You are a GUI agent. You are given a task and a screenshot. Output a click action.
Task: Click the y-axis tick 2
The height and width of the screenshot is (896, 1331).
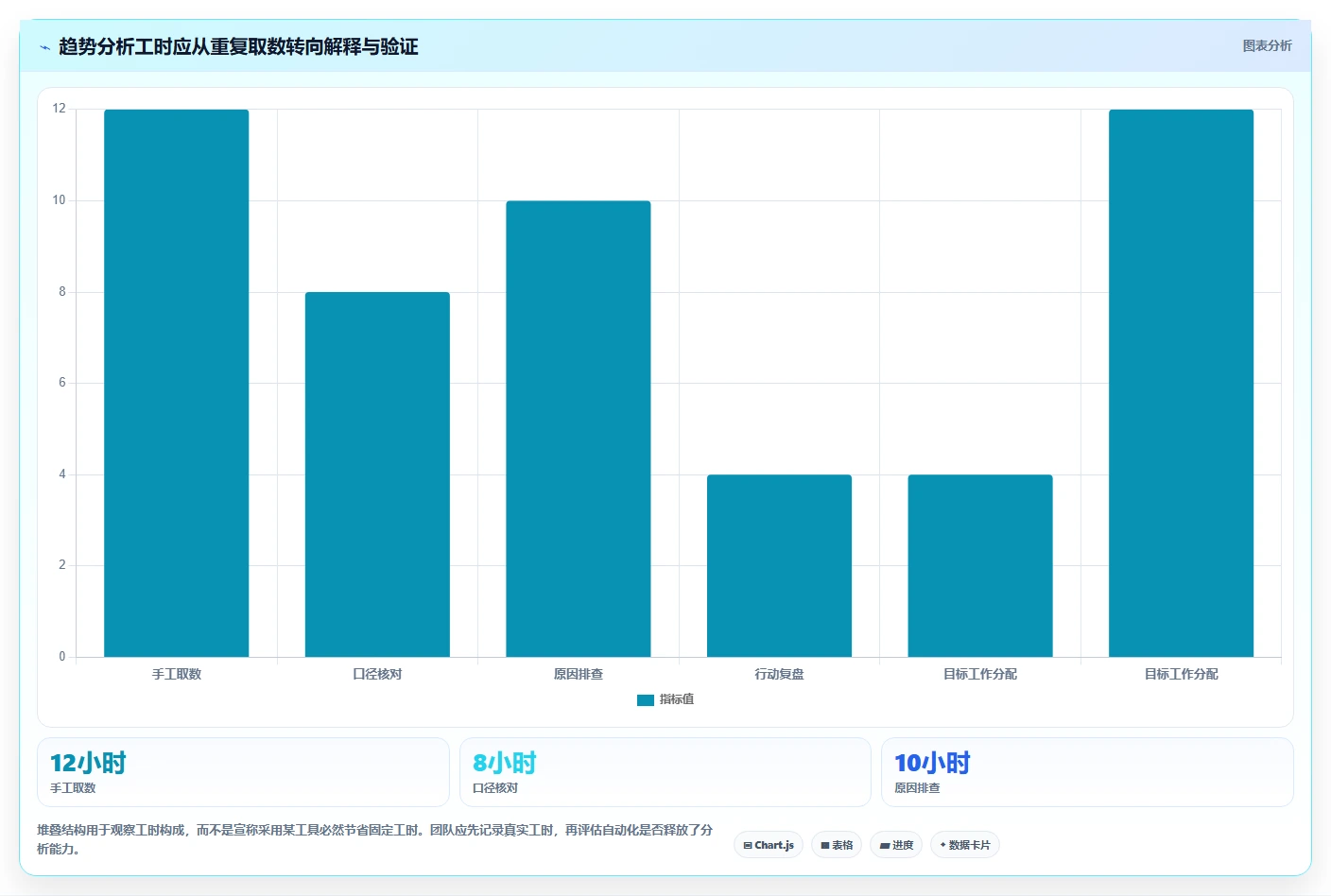click(62, 565)
